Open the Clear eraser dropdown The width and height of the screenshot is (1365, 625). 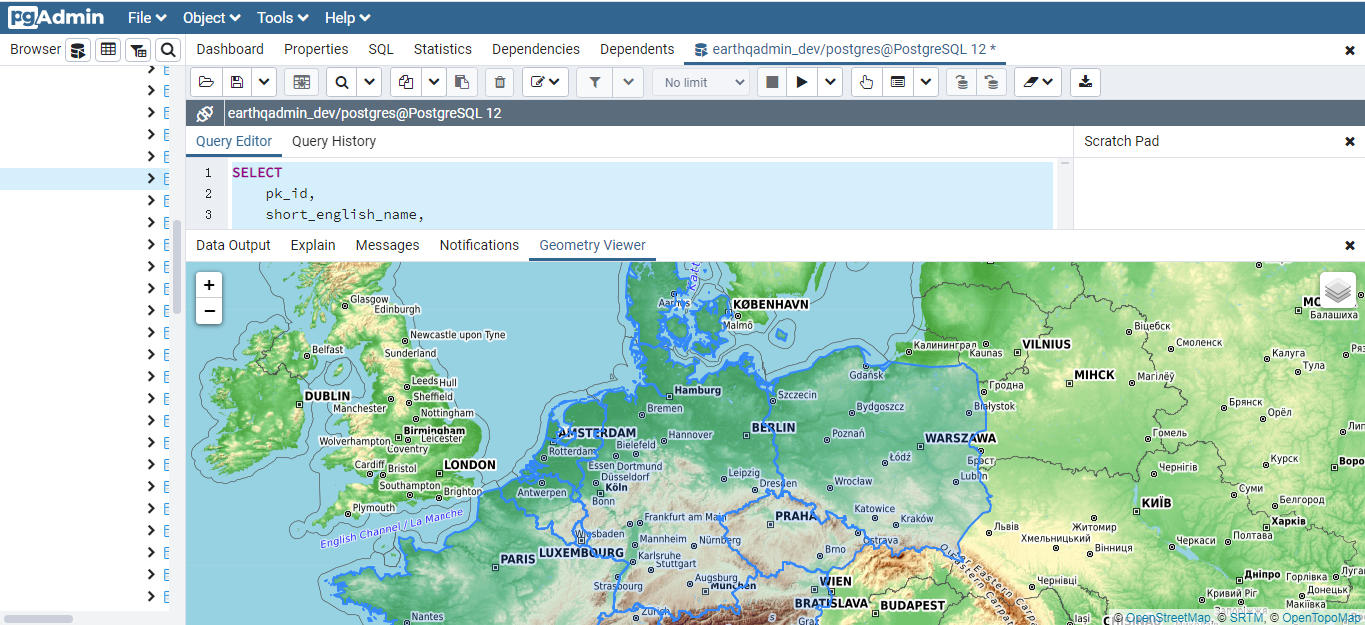(x=1038, y=82)
